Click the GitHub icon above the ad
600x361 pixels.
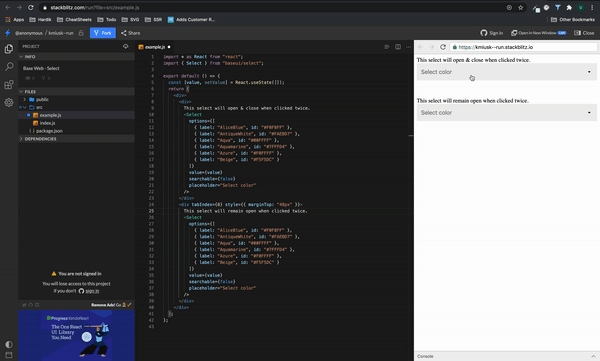pos(31,305)
